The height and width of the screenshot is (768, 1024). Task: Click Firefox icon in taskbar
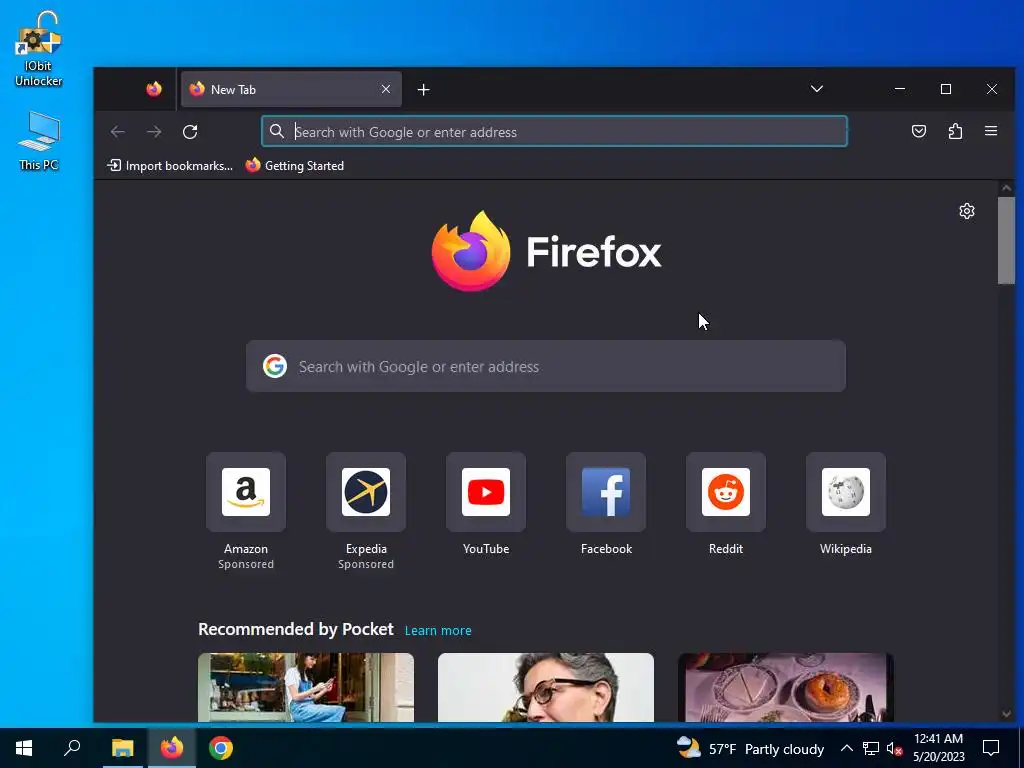click(x=172, y=748)
